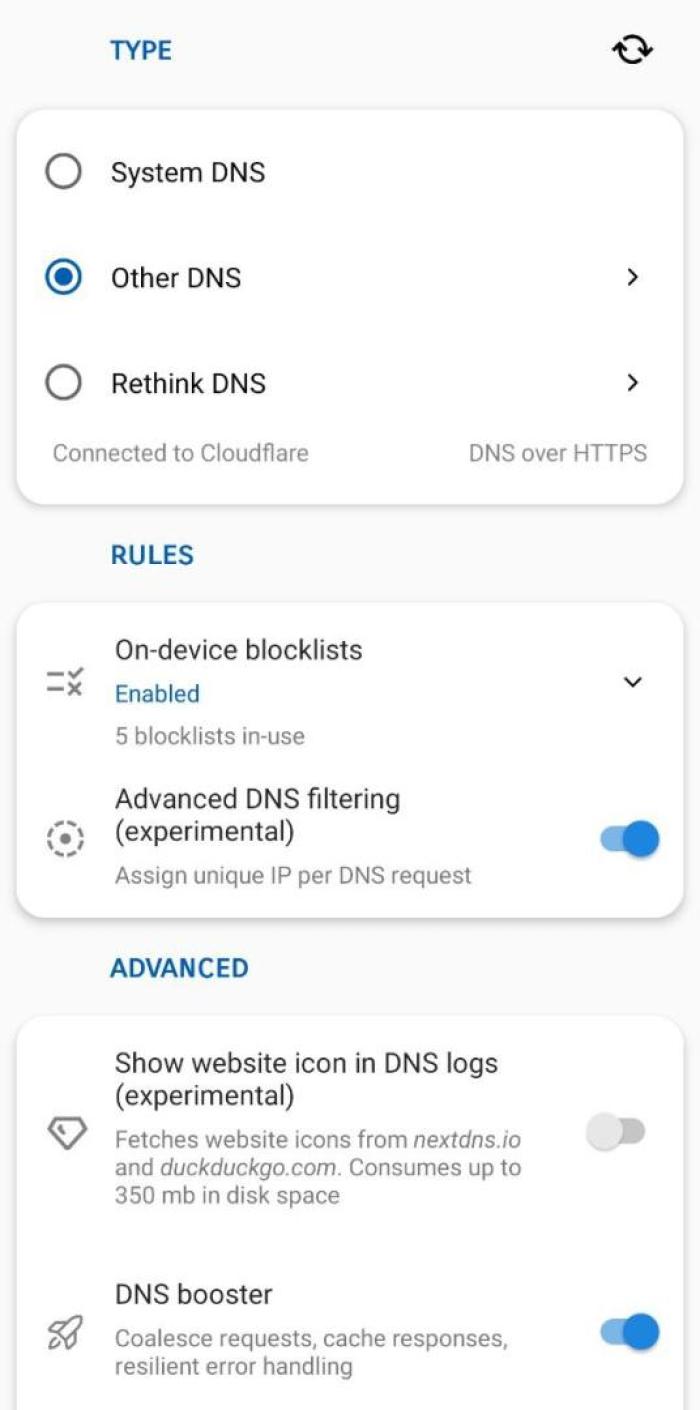Click the Enabled link under blocklists
Screen dimensions: 700x1410
point(156,693)
